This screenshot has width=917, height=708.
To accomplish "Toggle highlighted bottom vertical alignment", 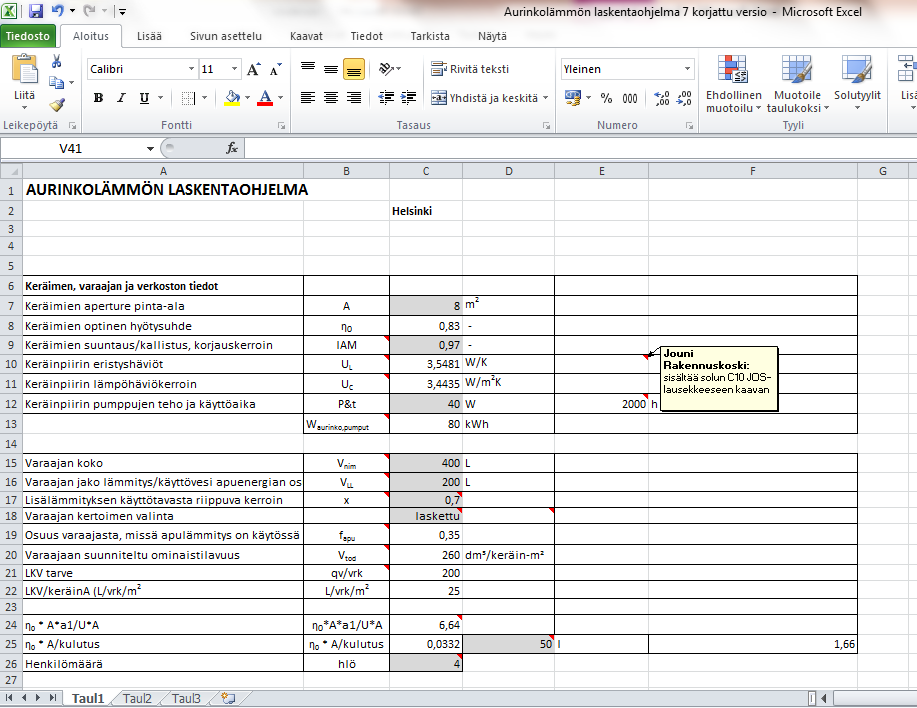I will click(354, 69).
